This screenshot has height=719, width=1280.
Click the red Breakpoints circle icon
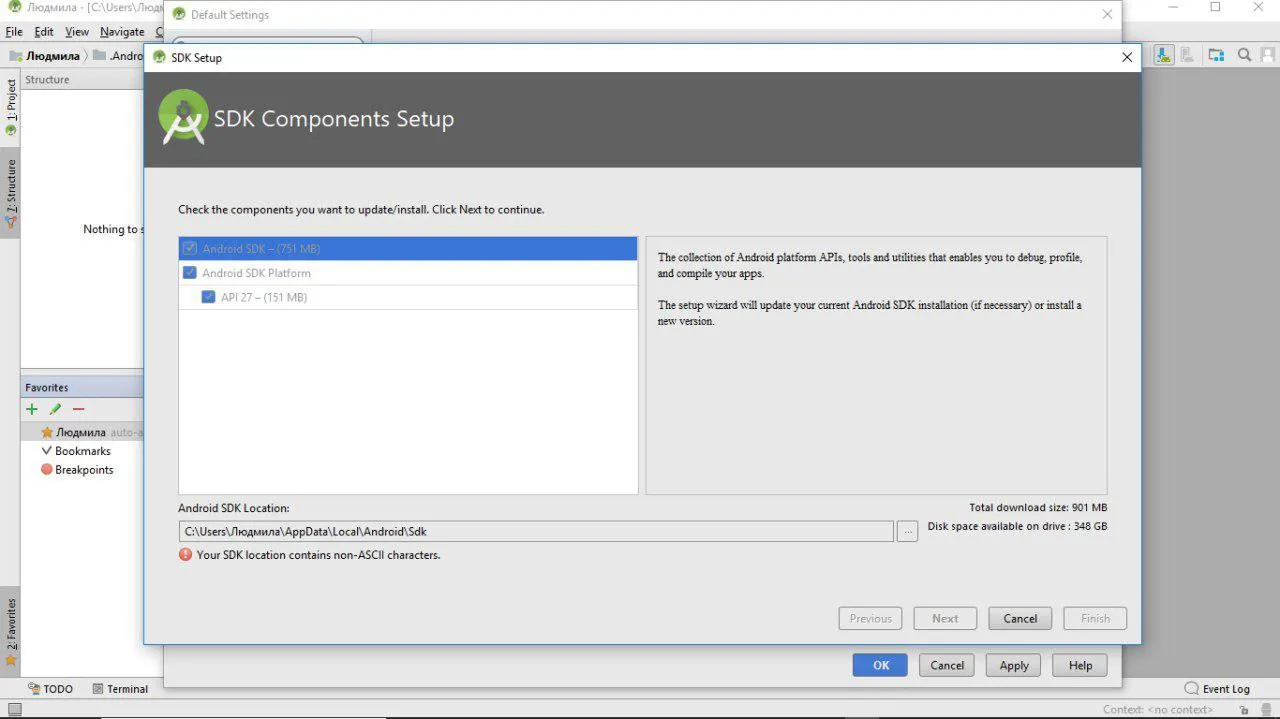point(46,469)
